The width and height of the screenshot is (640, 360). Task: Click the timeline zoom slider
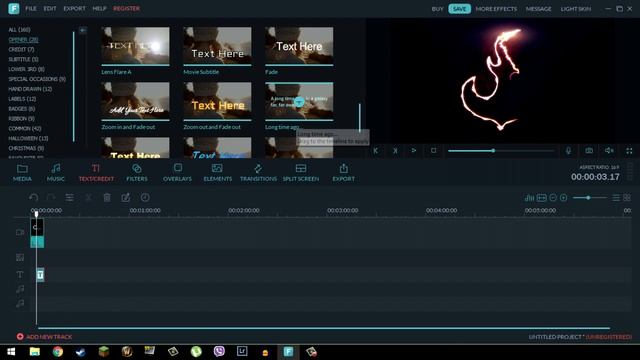[589, 198]
